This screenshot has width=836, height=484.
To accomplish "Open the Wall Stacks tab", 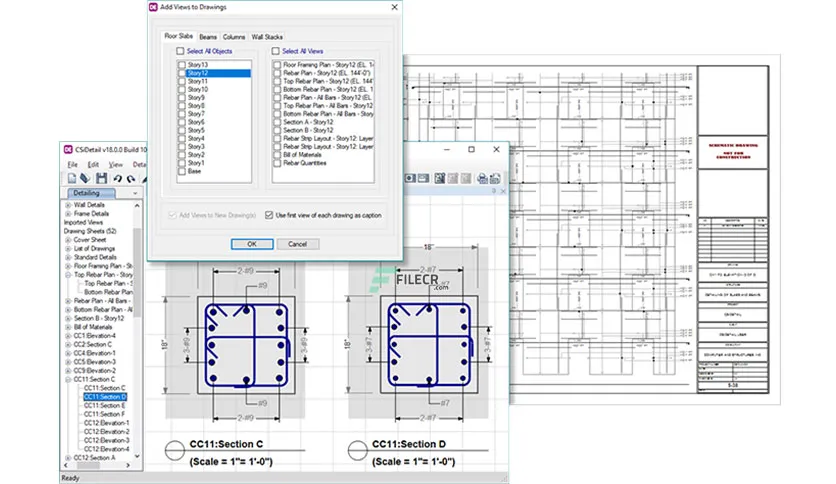I will [x=267, y=37].
